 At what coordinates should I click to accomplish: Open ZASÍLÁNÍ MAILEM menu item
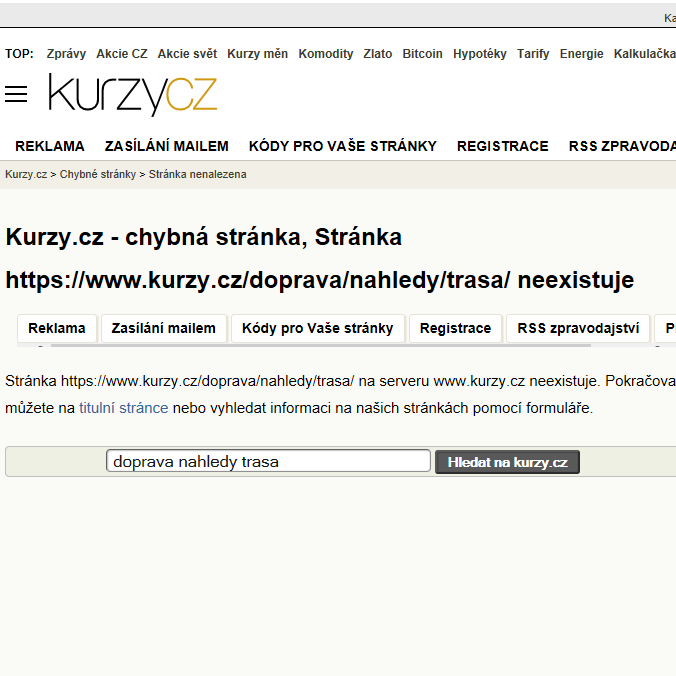pos(166,146)
